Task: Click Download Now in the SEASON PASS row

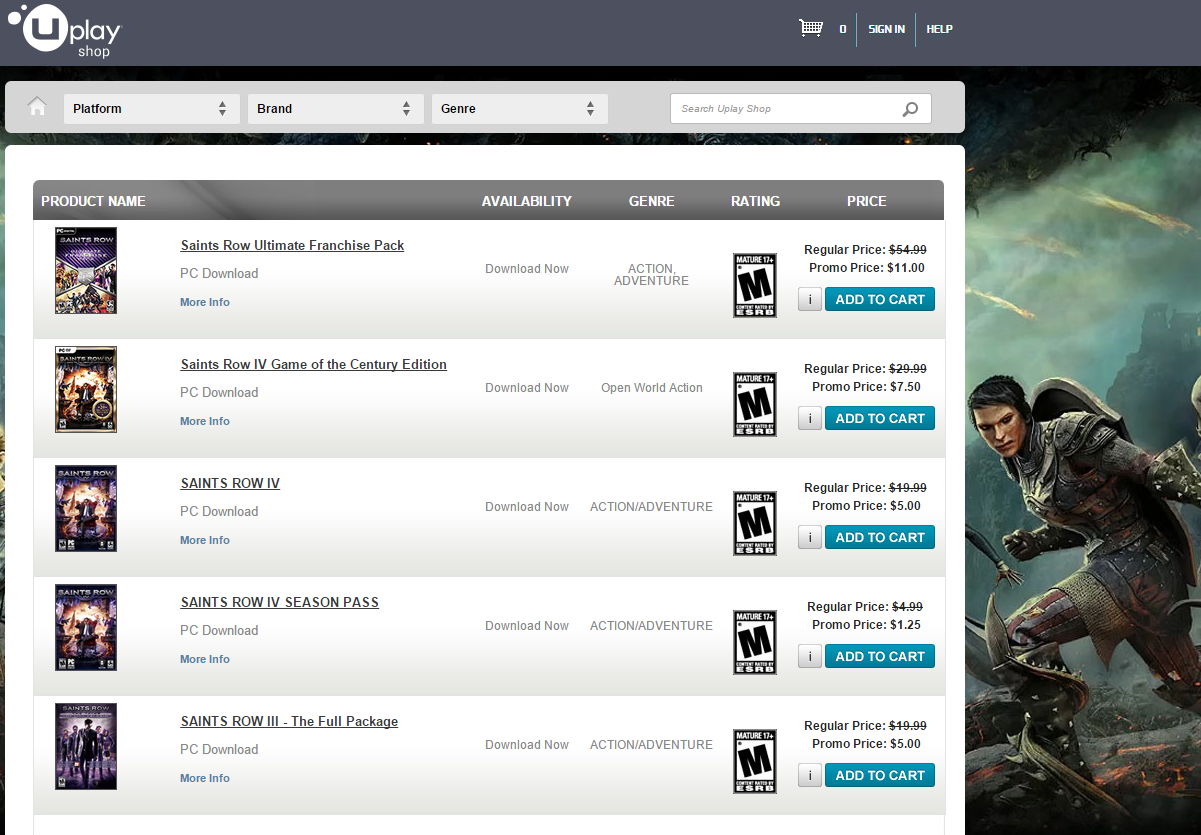Action: tap(527, 626)
